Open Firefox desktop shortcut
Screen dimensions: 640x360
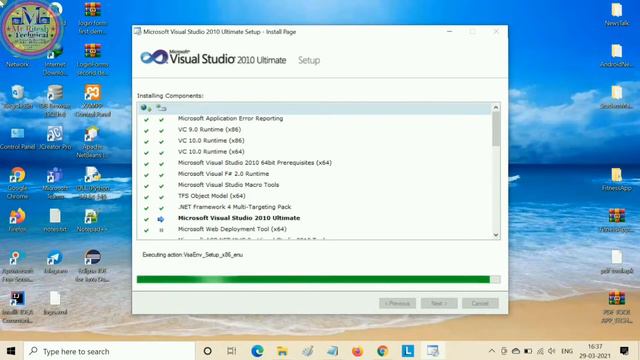coord(18,220)
